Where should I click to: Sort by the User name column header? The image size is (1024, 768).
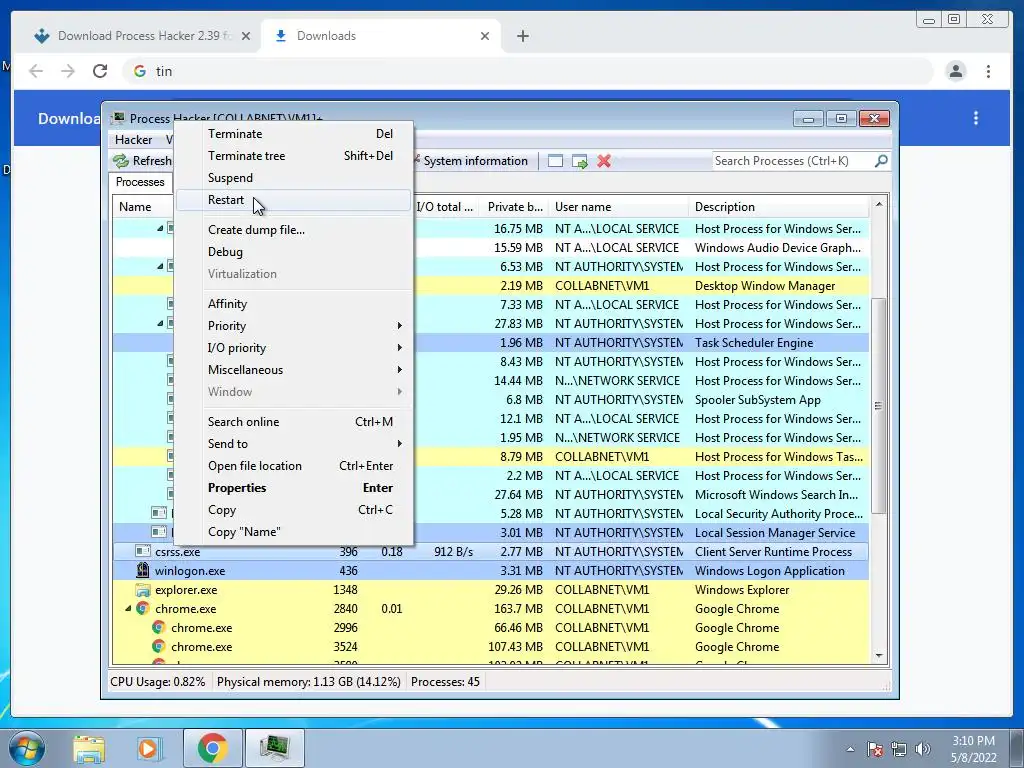pyautogui.click(x=618, y=207)
